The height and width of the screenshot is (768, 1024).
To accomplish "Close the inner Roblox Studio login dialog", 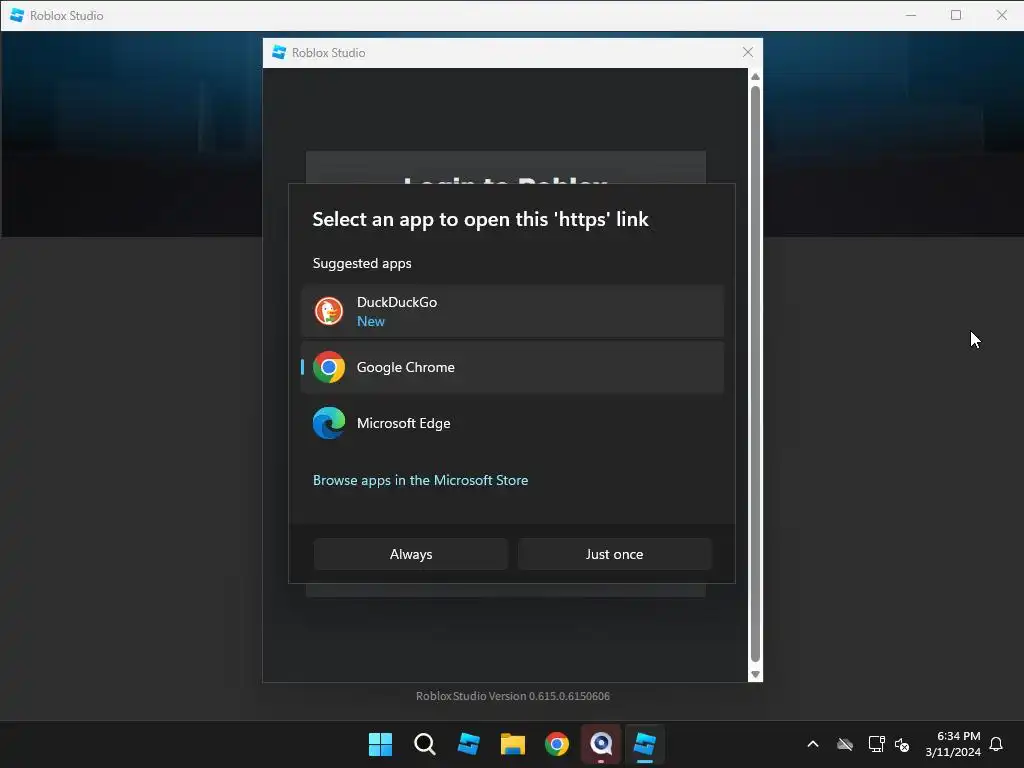I will tap(748, 52).
